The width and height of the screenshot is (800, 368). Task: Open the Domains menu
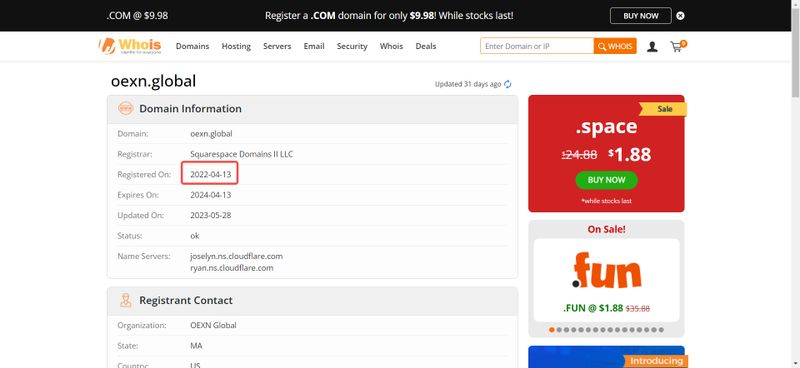click(x=192, y=46)
